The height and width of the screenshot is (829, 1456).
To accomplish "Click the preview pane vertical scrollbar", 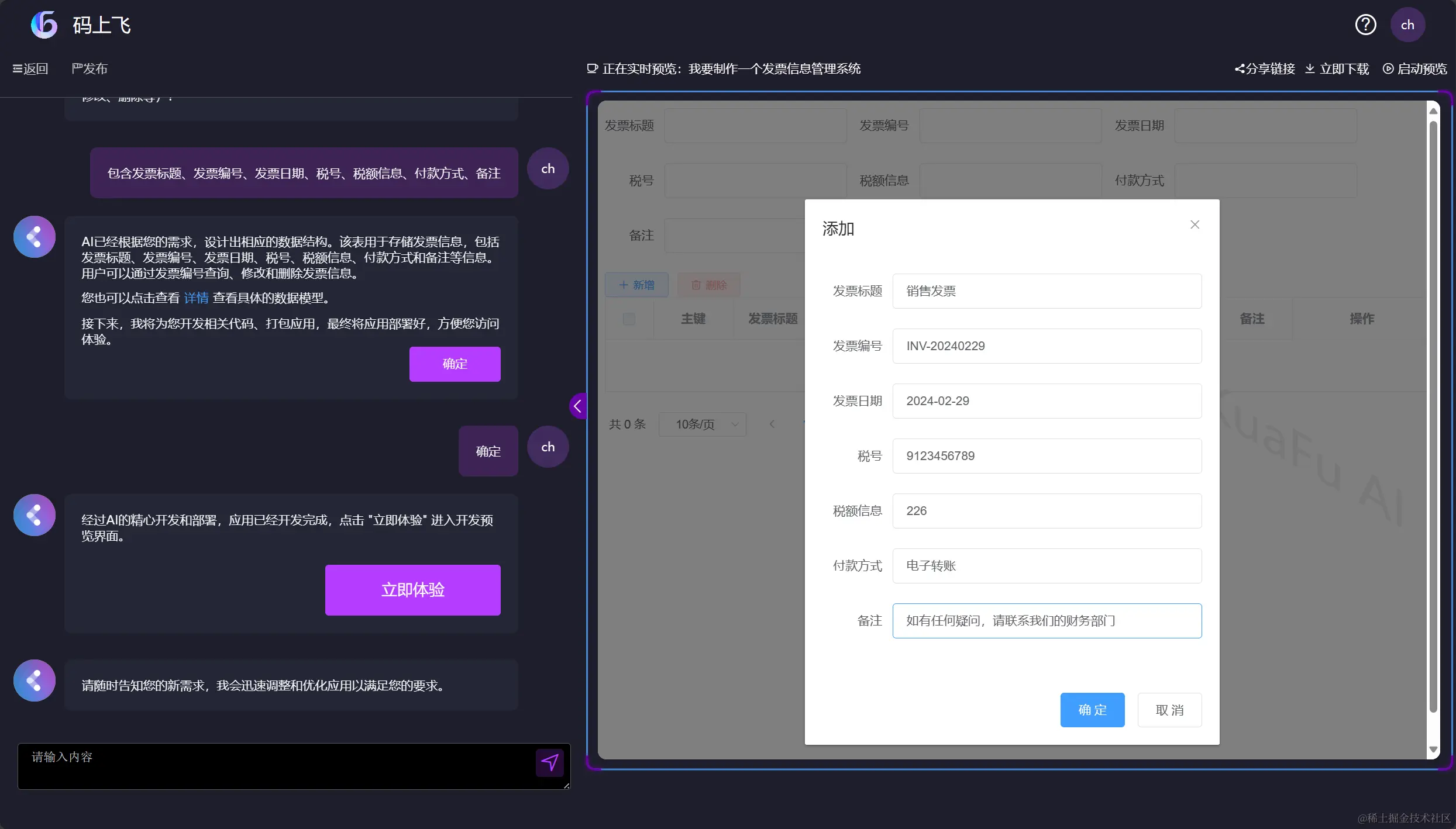I will (x=1433, y=409).
